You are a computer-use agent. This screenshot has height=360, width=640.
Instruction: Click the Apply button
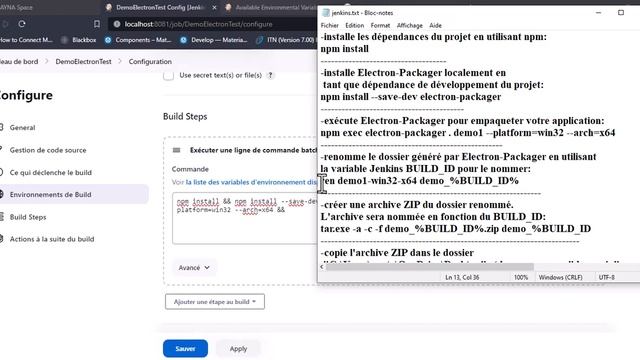[238, 349]
